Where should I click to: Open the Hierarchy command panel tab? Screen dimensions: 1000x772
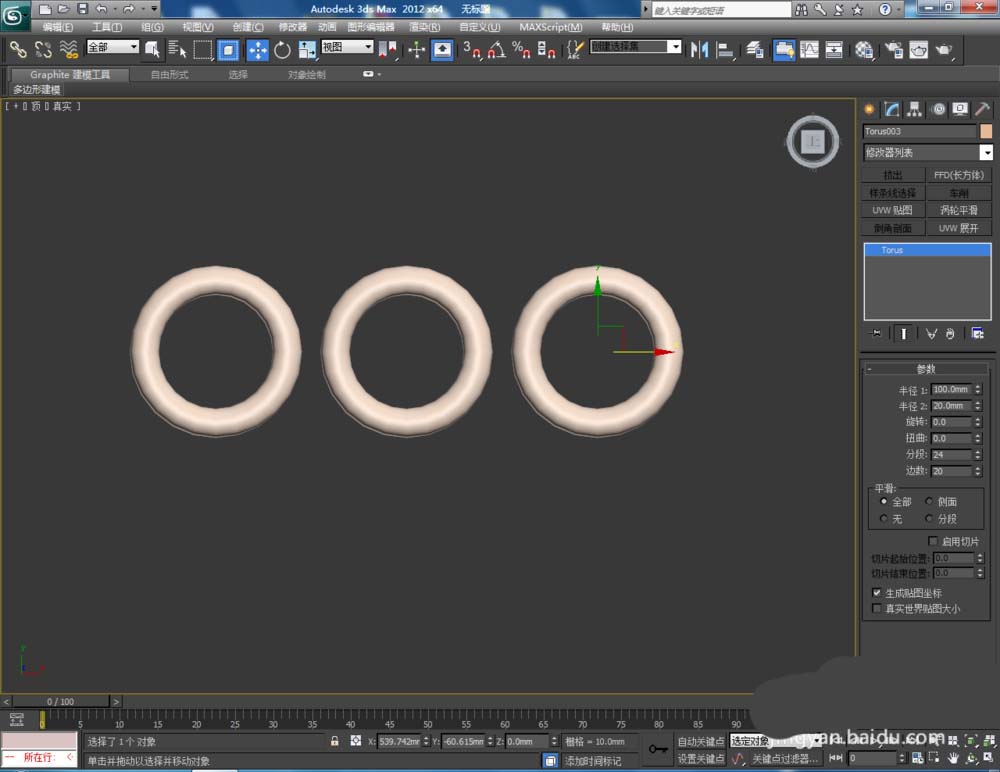pyautogui.click(x=914, y=109)
